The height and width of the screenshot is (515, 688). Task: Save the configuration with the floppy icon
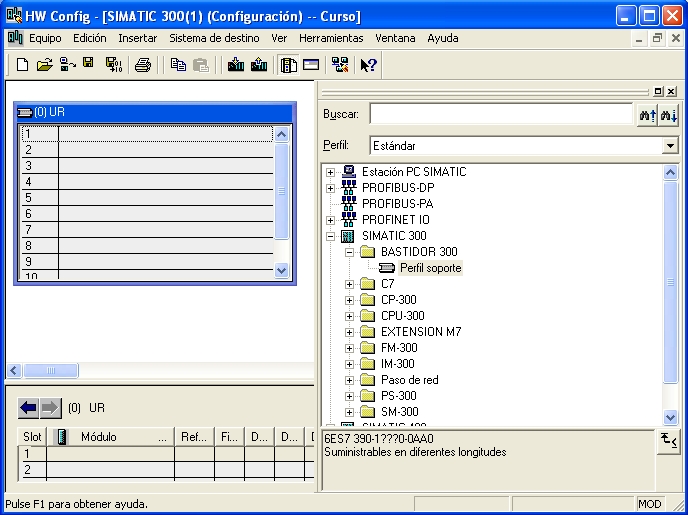tap(88, 63)
